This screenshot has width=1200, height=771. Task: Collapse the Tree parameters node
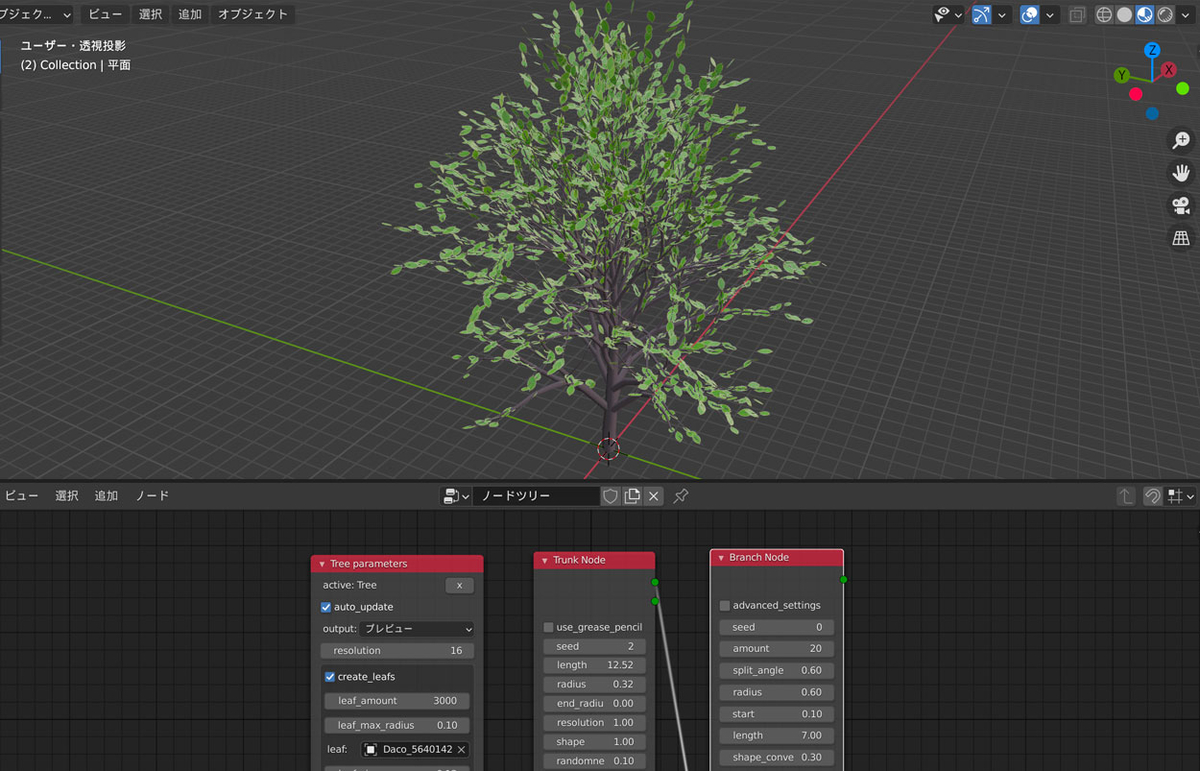(x=321, y=564)
